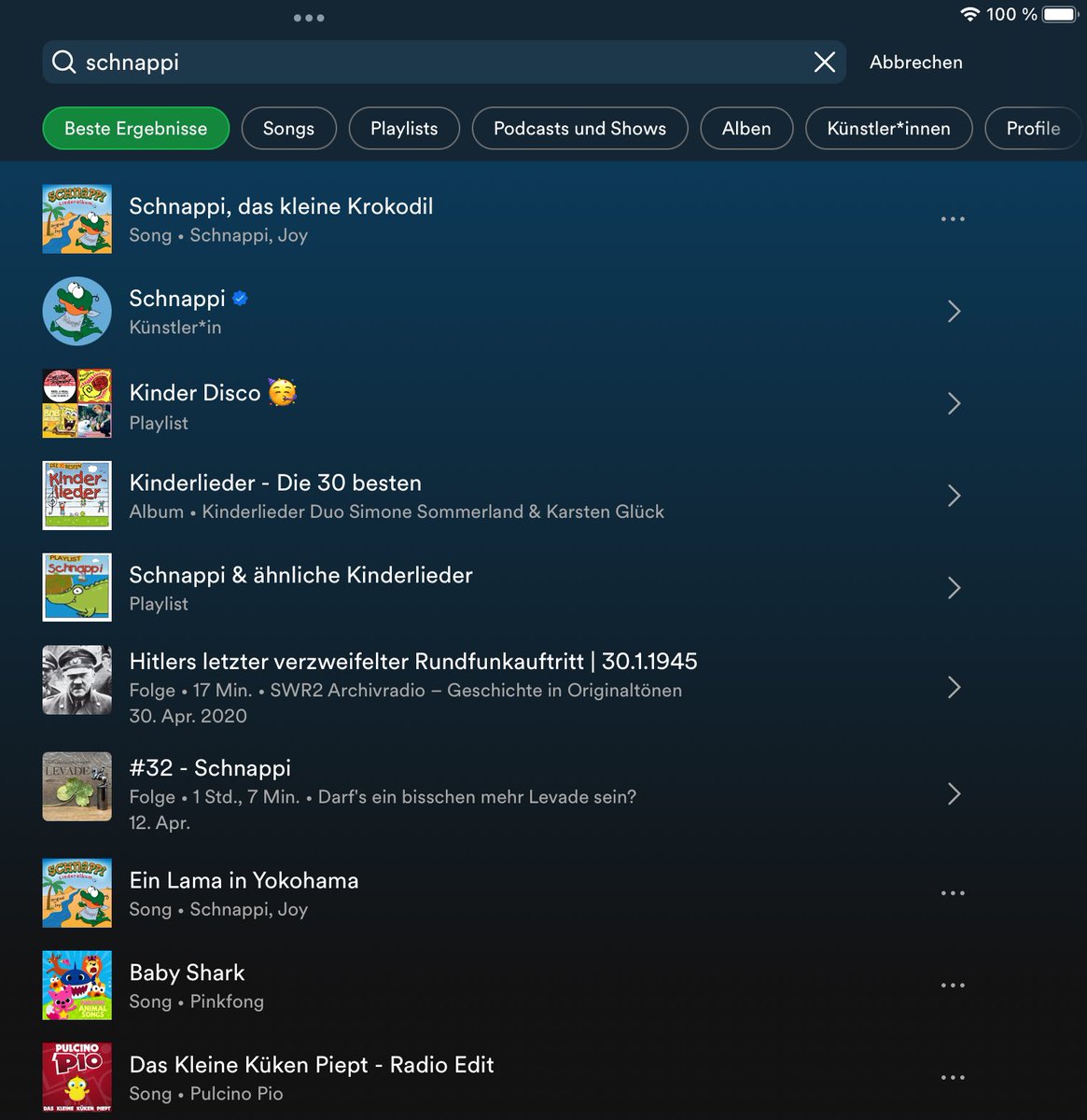Screen dimensions: 1087x1120
Task: Tap the Kinderlieder album cover
Action: pos(77,496)
